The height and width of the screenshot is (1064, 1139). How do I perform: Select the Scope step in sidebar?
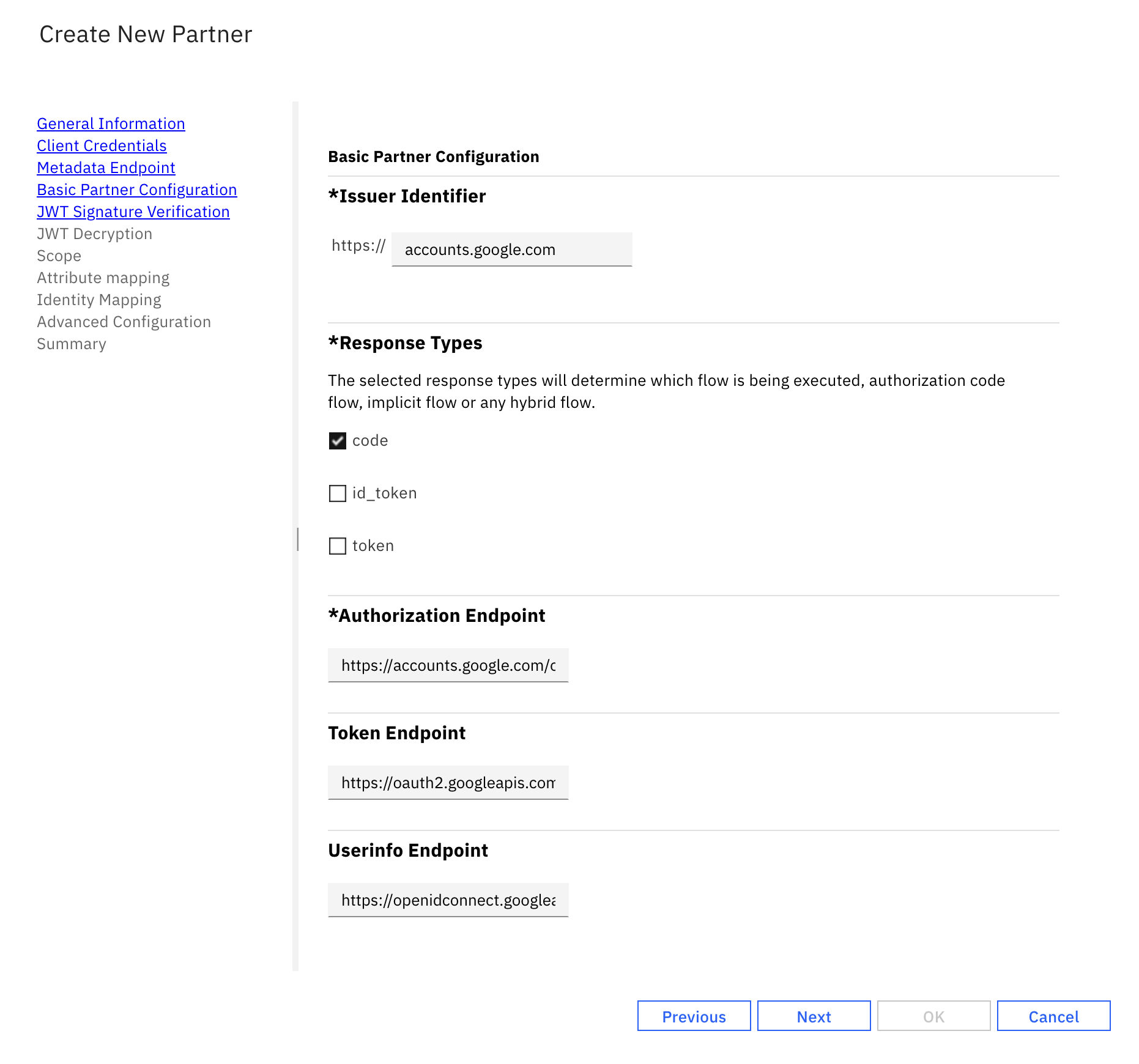coord(59,256)
